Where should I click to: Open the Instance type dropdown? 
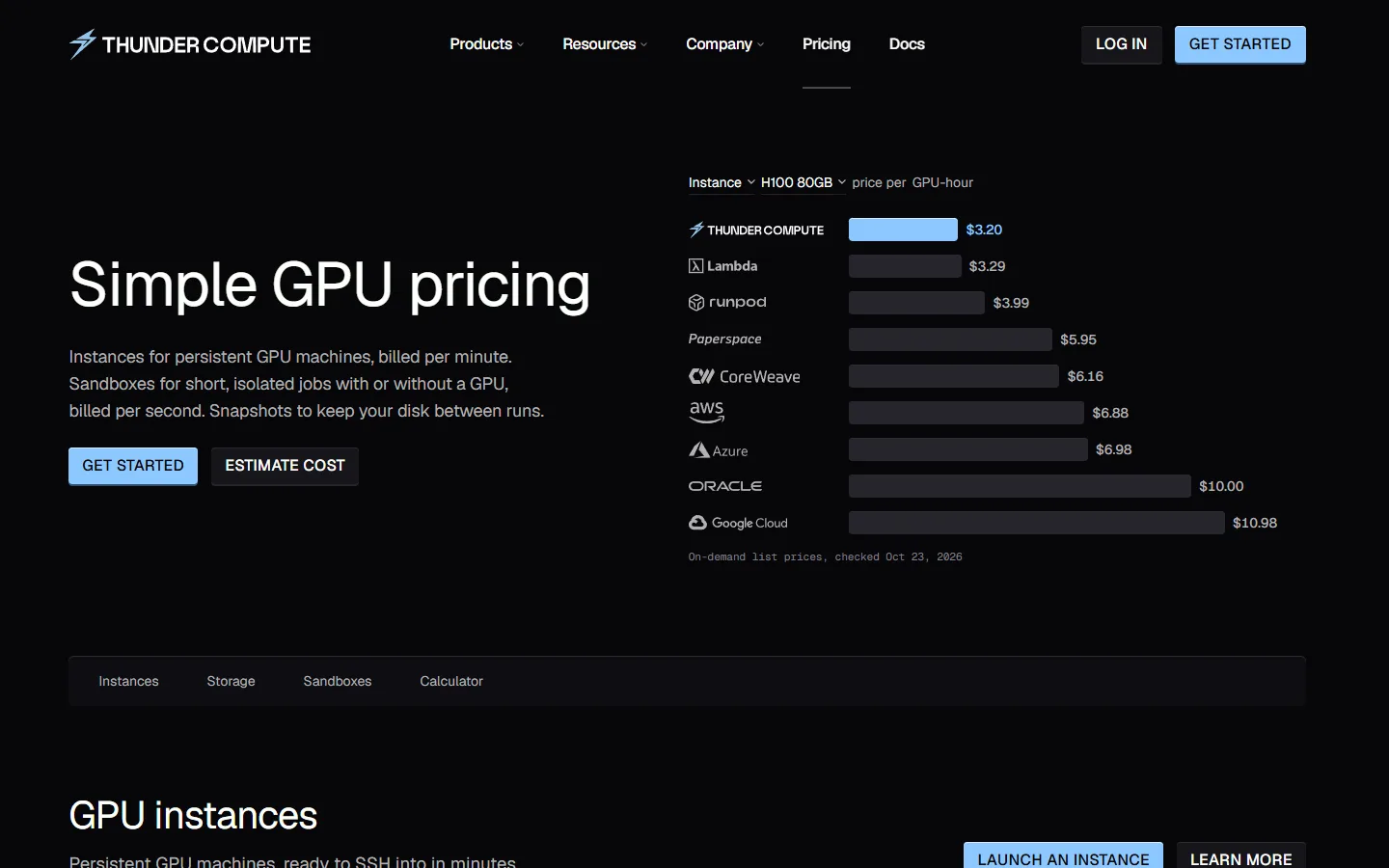pyautogui.click(x=722, y=182)
